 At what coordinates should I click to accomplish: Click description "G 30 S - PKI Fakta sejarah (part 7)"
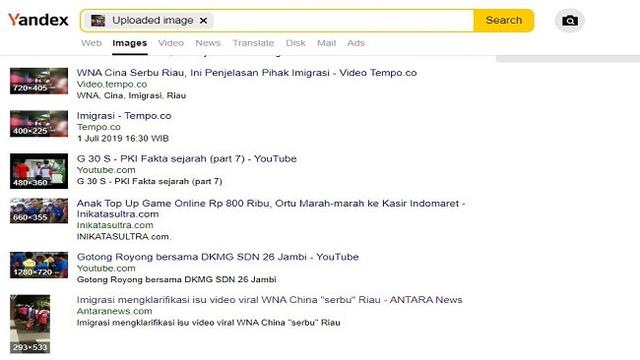click(x=149, y=181)
